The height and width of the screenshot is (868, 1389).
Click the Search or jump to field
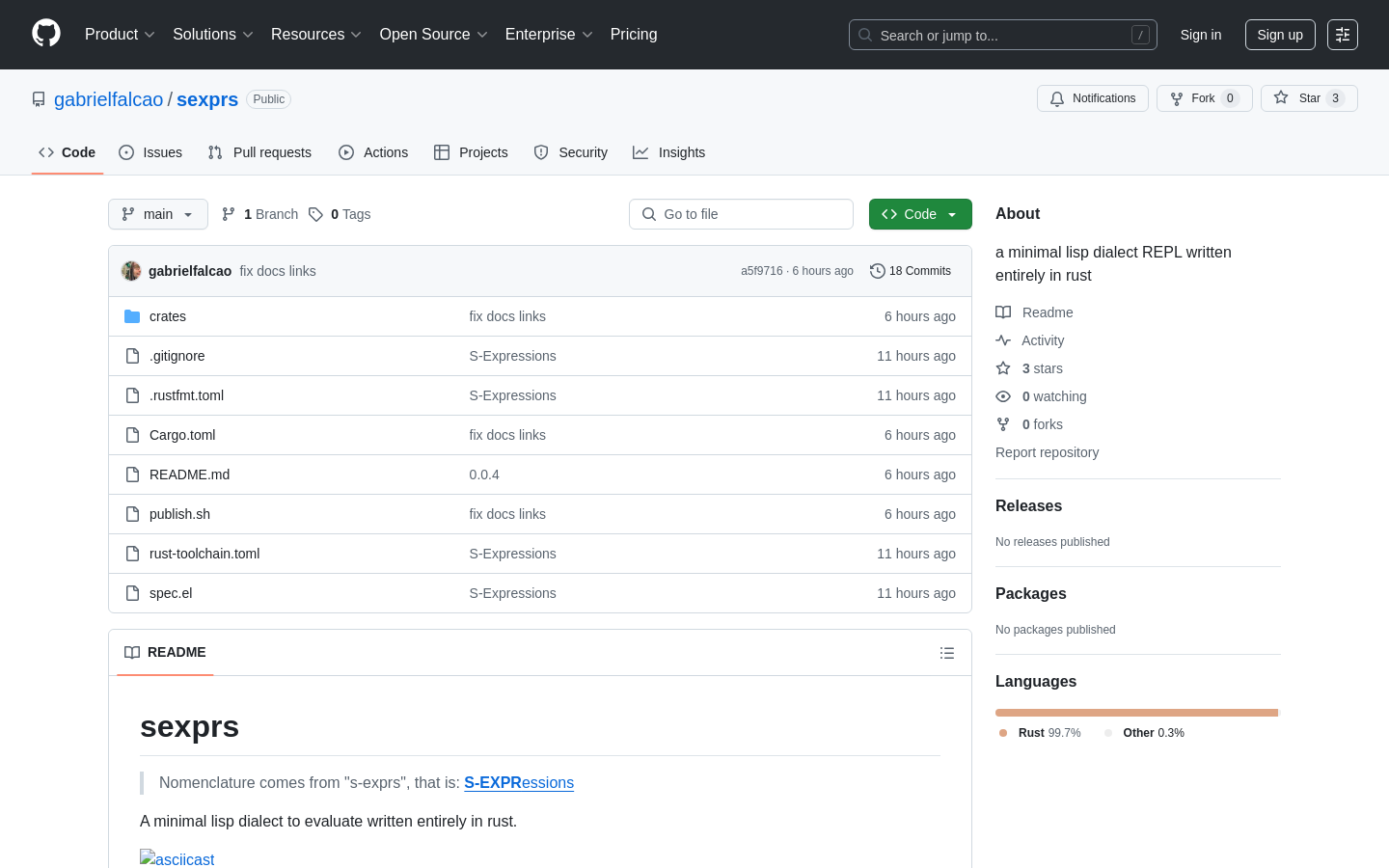pyautogui.click(x=1003, y=35)
